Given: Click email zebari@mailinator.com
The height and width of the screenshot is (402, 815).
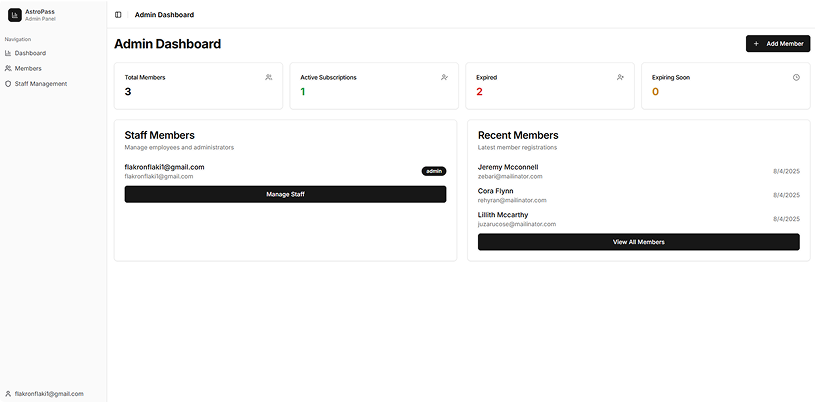Looking at the screenshot, I should 510,176.
